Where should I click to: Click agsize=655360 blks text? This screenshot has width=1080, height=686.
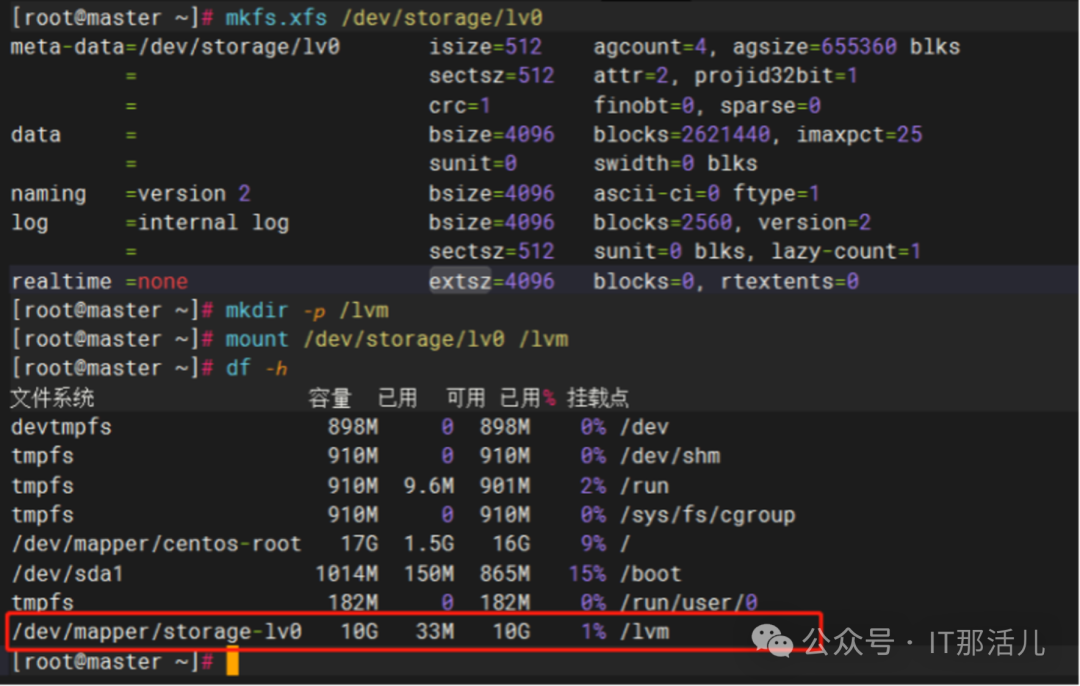click(846, 47)
